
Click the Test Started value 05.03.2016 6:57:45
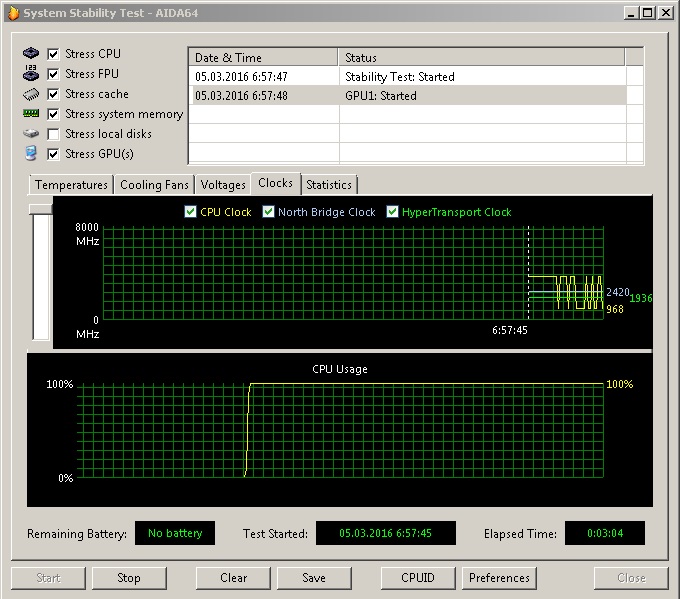pyautogui.click(x=386, y=533)
